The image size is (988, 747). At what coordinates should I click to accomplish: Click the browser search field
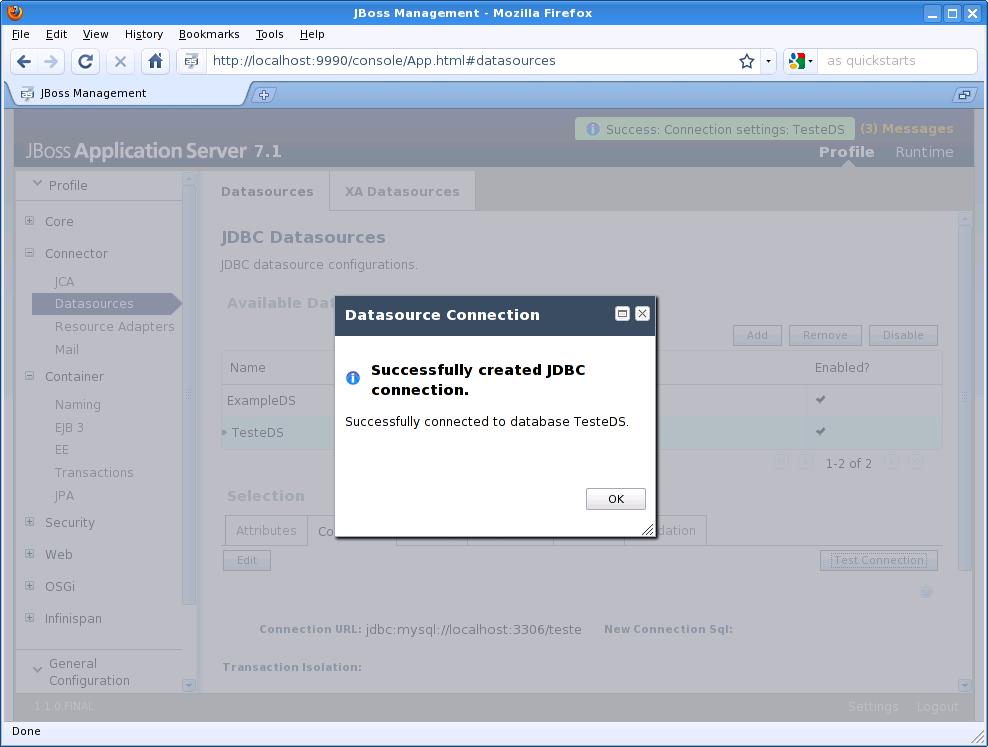pyautogui.click(x=897, y=61)
